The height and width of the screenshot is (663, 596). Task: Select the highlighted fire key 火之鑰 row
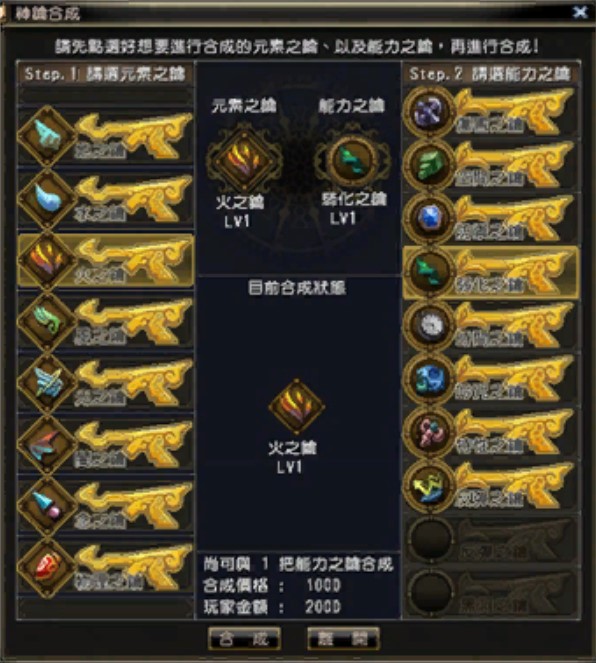(x=106, y=260)
